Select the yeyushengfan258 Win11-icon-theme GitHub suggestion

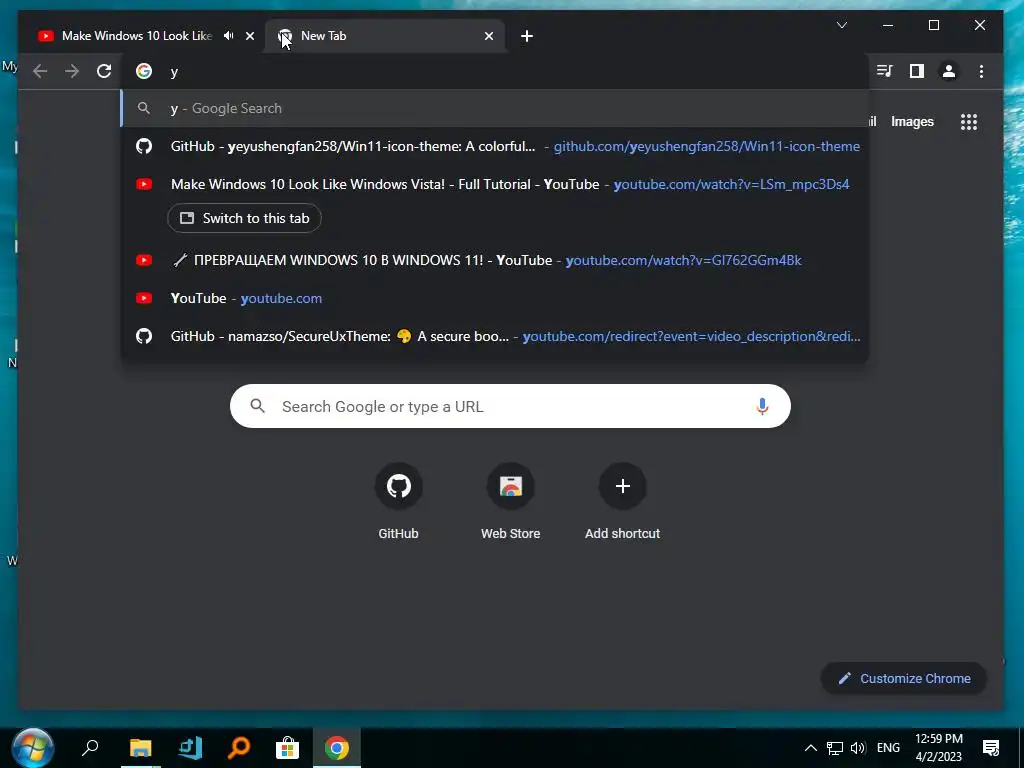click(x=495, y=146)
